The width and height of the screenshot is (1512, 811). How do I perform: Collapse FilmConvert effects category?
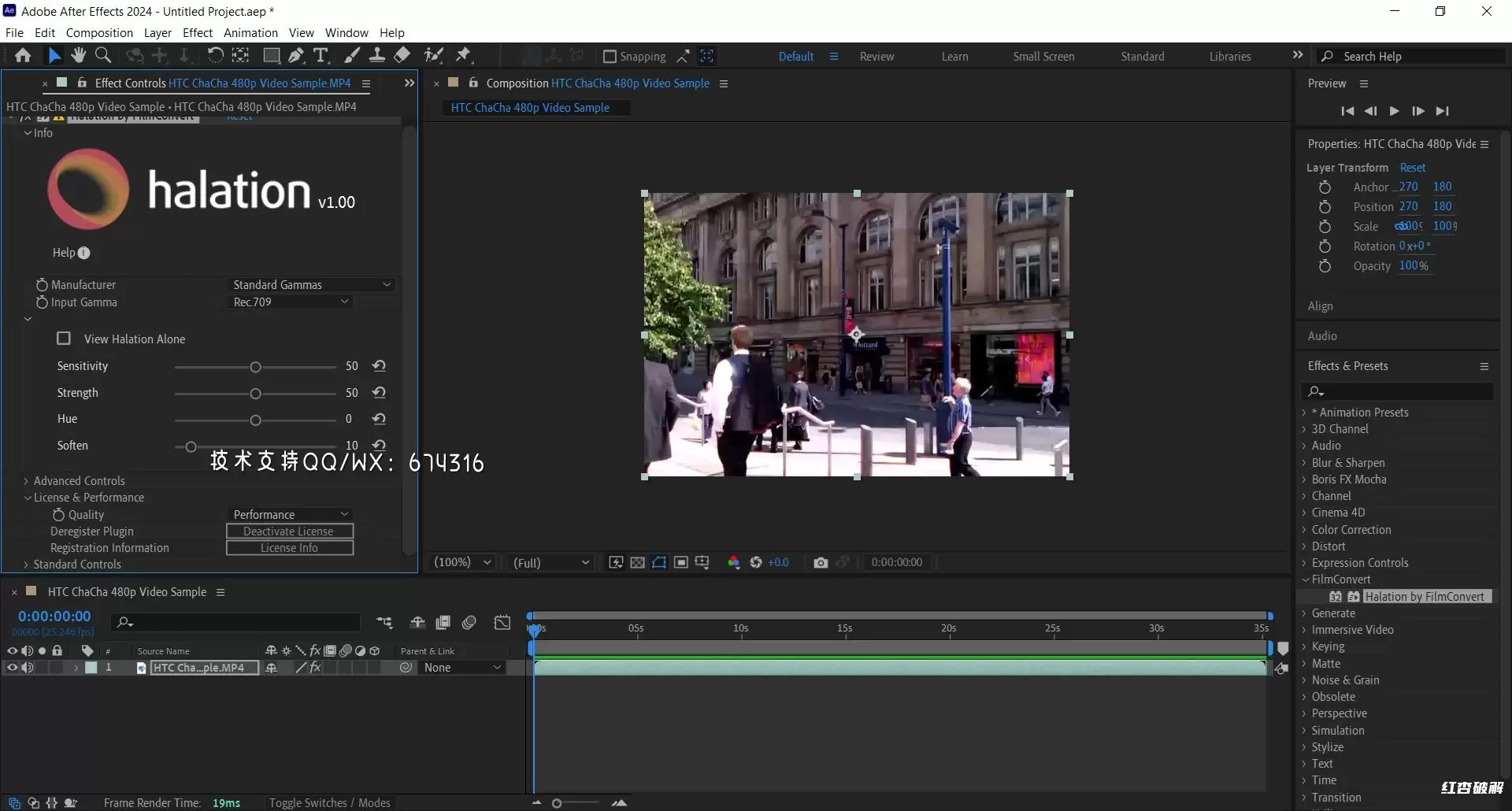pos(1305,580)
